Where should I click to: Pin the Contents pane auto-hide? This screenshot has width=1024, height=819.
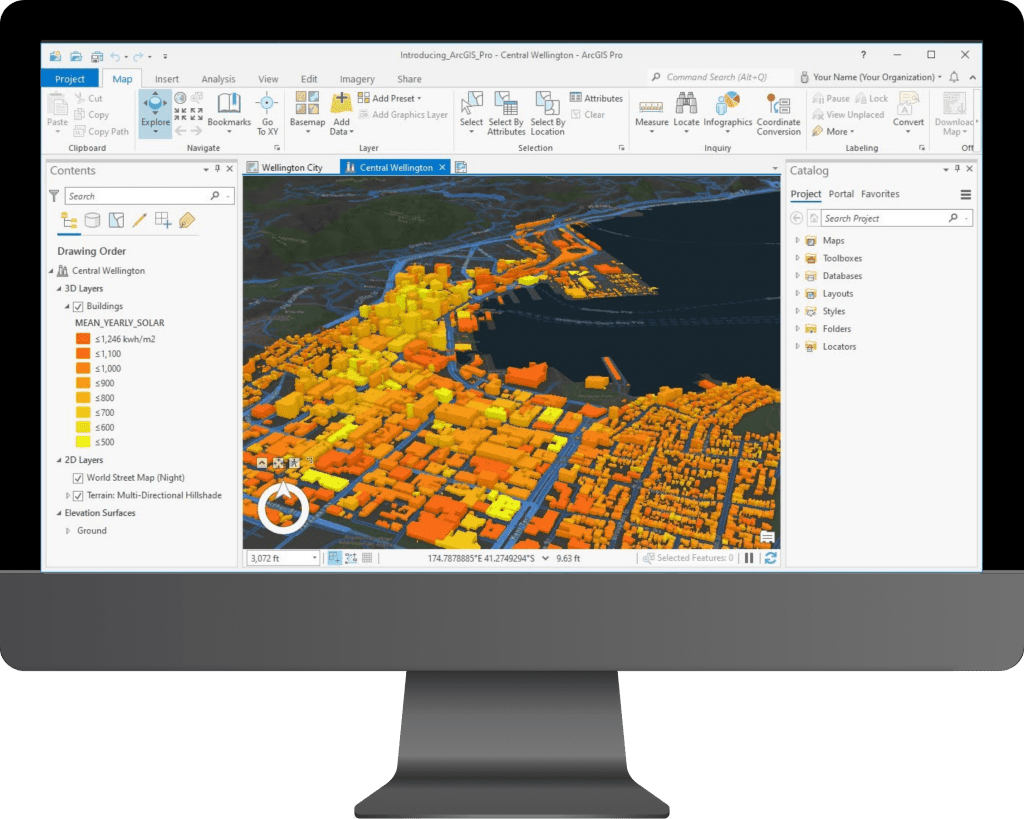pos(217,169)
